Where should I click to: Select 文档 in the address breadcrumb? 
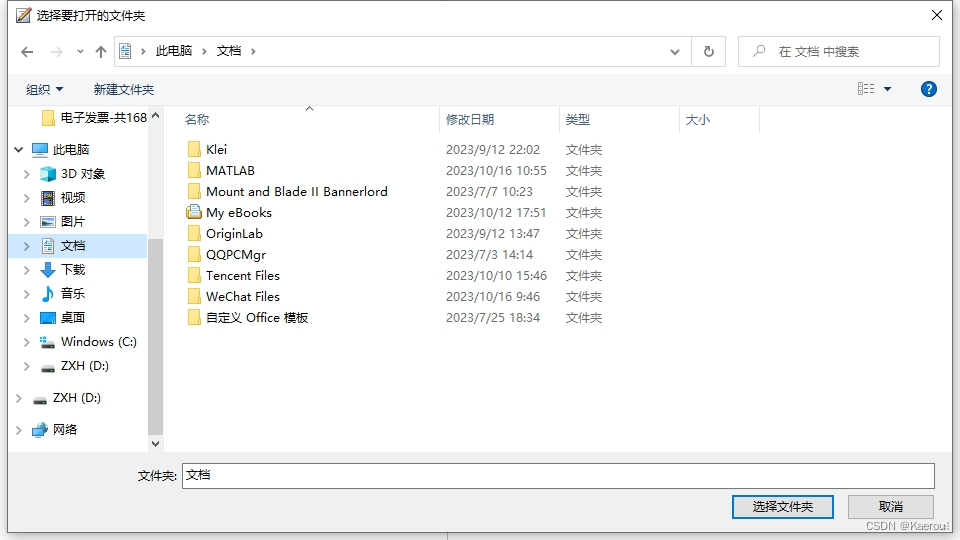tap(228, 51)
